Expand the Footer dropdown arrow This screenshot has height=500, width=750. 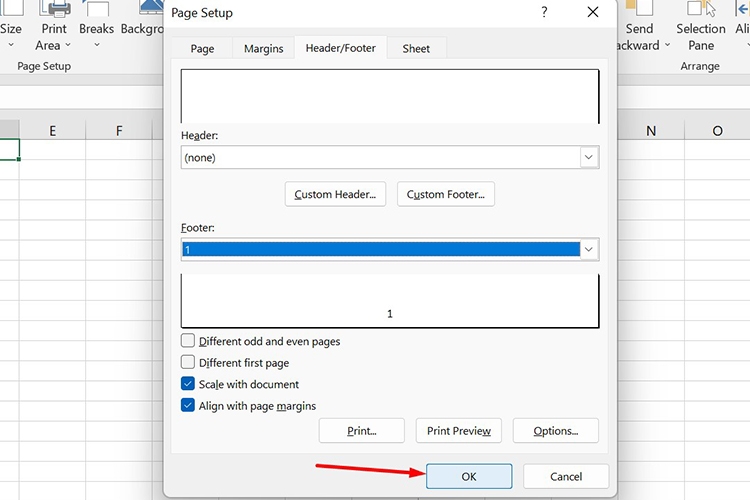589,249
